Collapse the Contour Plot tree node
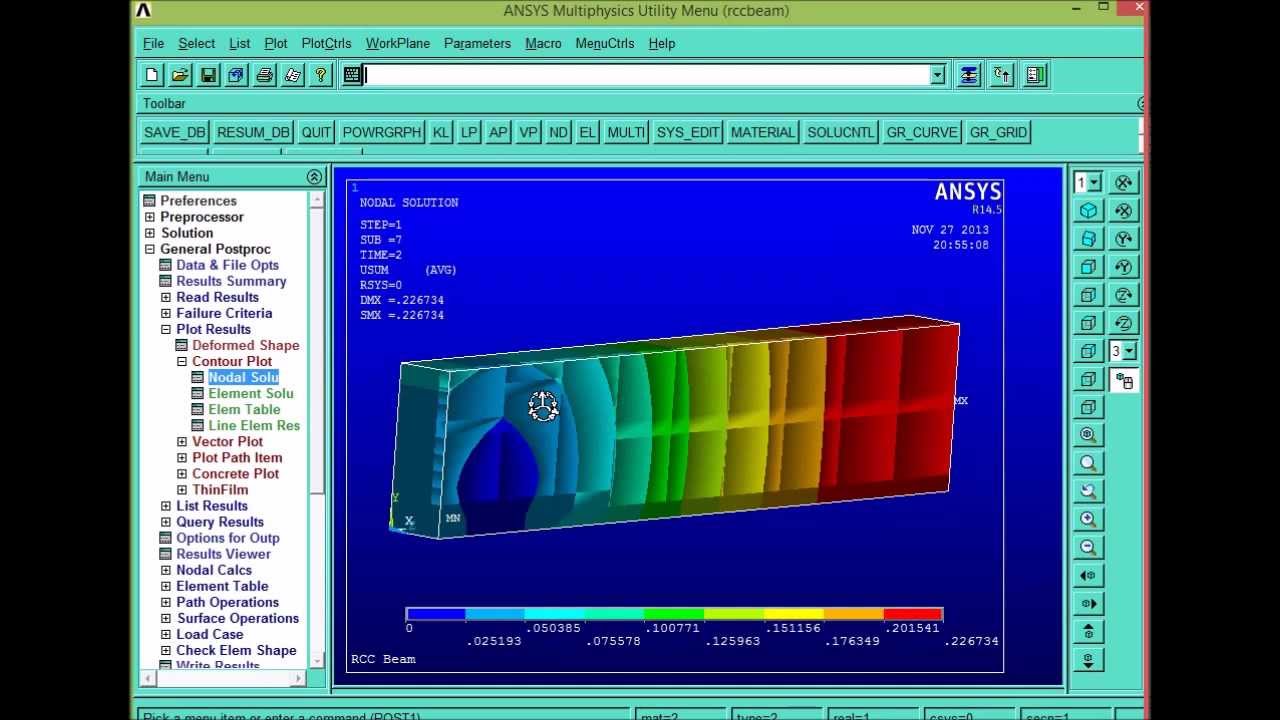The height and width of the screenshot is (720, 1280). [x=182, y=362]
